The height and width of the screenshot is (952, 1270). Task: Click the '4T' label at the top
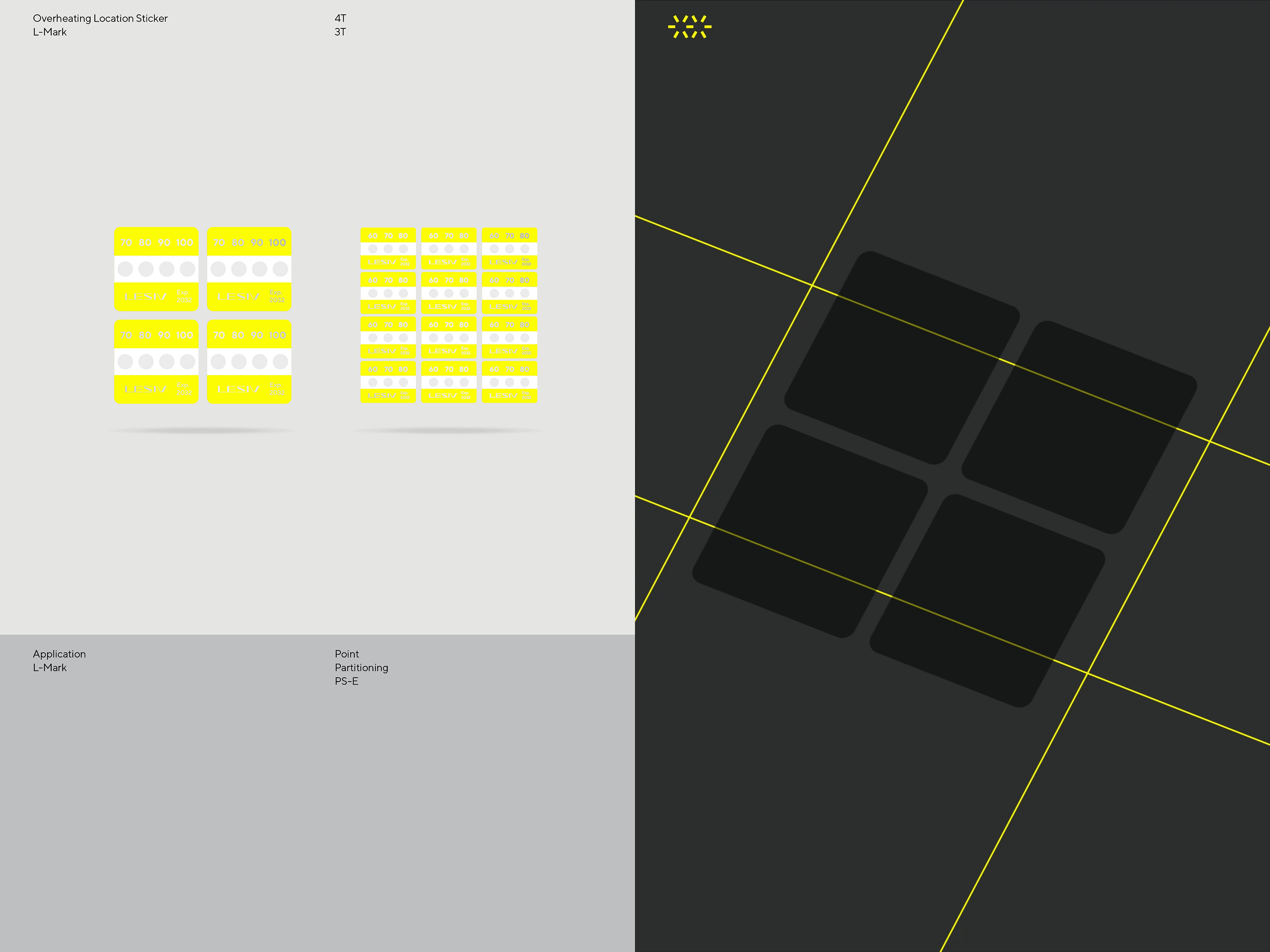pyautogui.click(x=340, y=18)
